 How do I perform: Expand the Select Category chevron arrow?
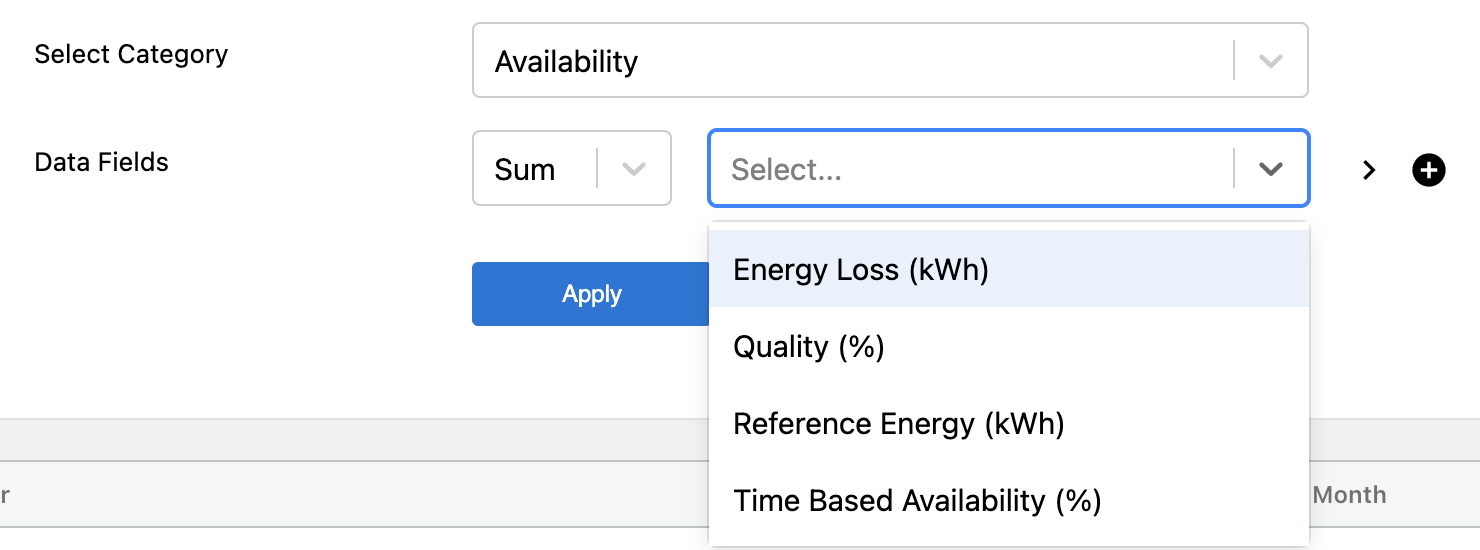[x=1270, y=61]
